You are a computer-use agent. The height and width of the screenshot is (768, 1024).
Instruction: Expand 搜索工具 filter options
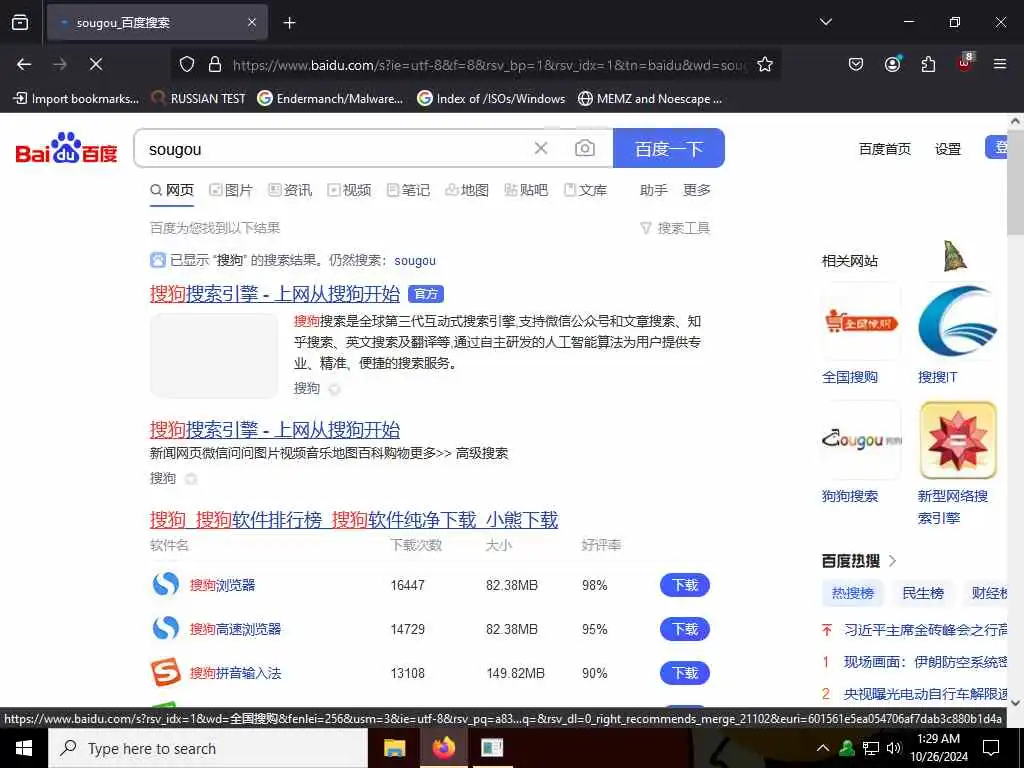675,228
